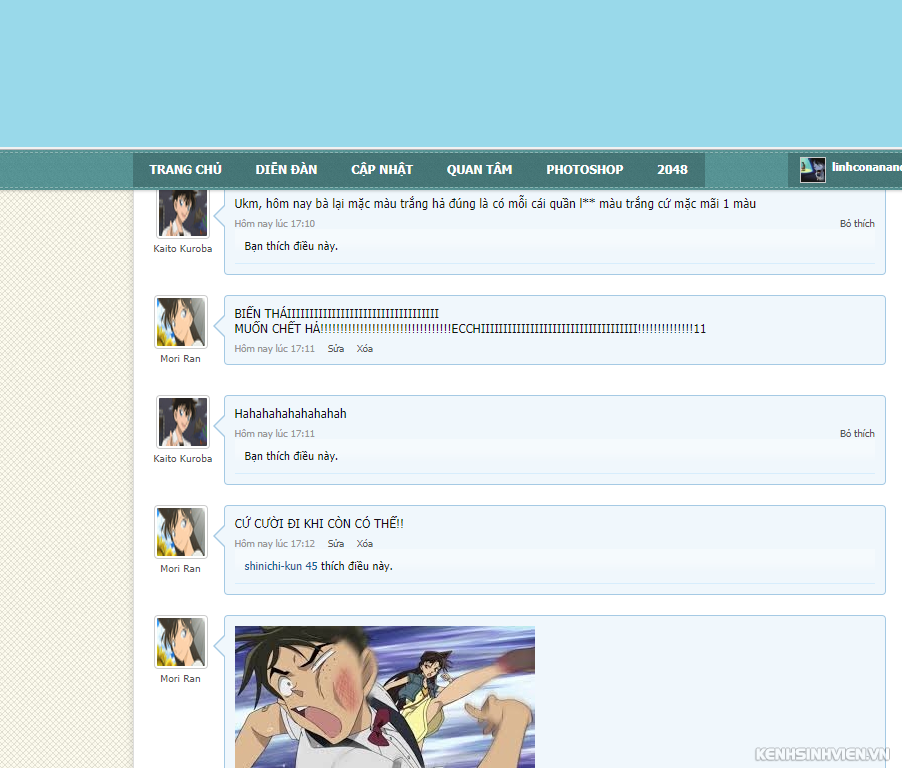902x768 pixels.
Task: Click "Bỏ thích" on the "Hahahahahahahah" post
Action: (x=857, y=434)
